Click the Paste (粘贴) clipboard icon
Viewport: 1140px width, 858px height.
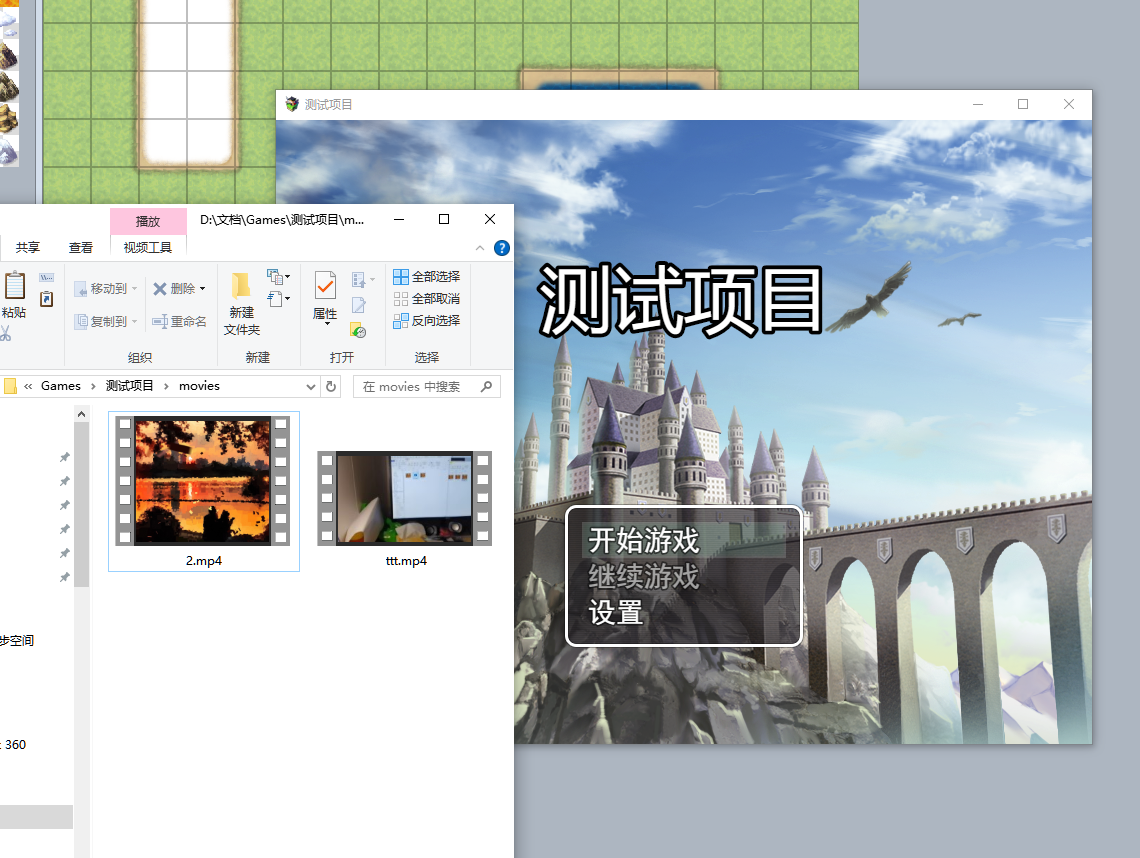pyautogui.click(x=15, y=286)
